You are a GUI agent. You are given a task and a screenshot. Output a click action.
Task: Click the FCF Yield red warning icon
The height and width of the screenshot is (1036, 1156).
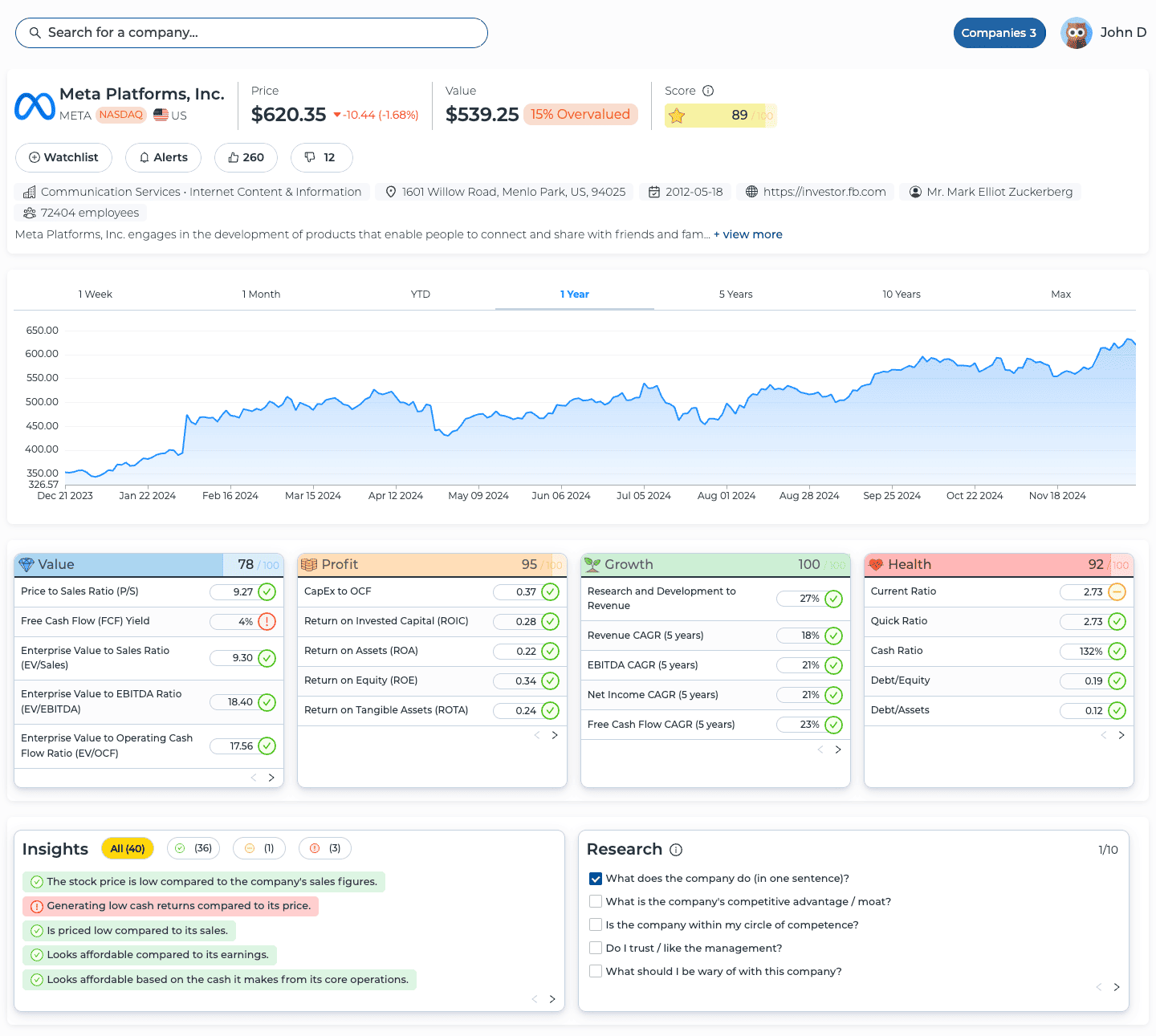coord(267,622)
